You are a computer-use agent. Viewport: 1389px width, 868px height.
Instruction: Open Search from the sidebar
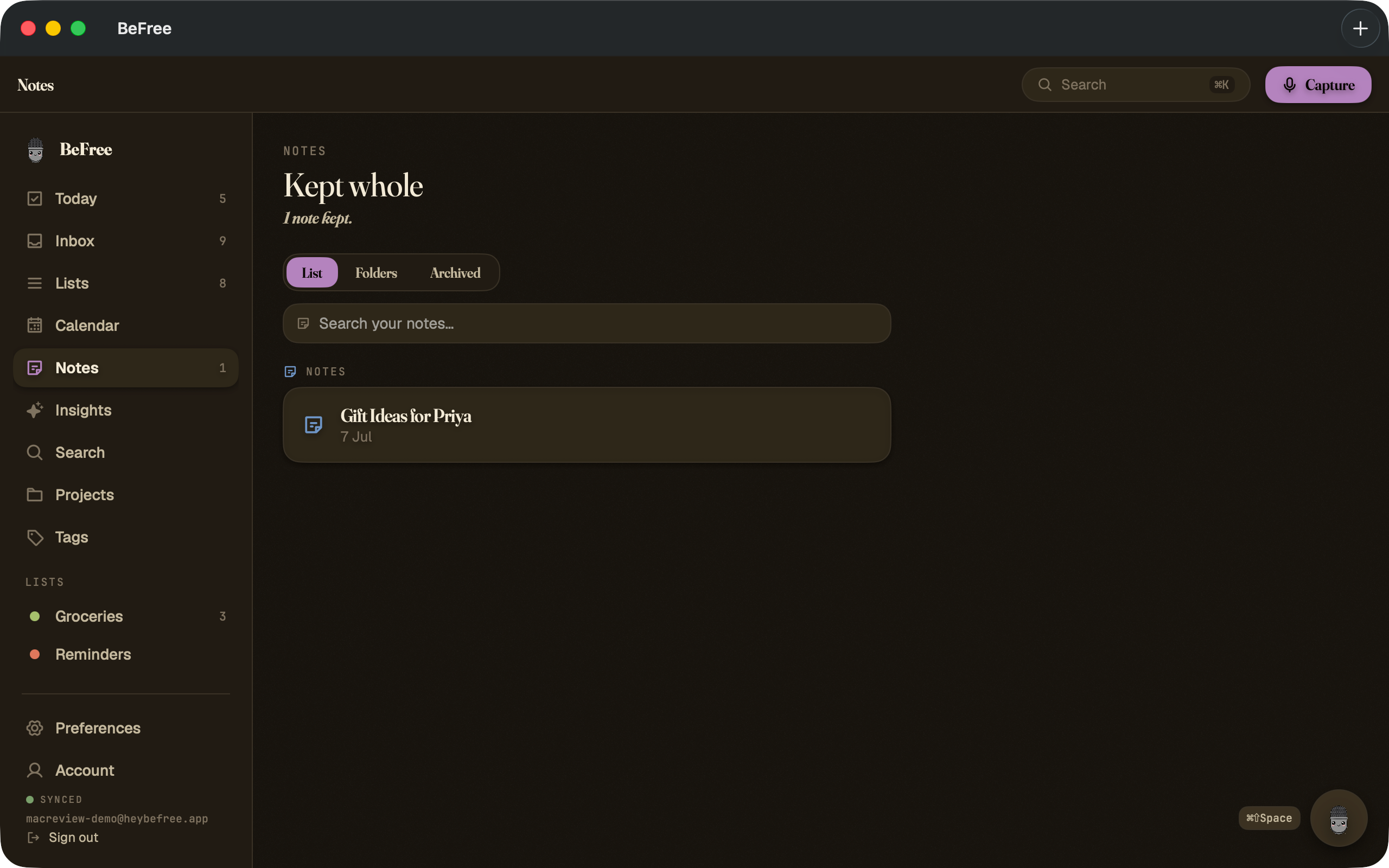coord(126,453)
